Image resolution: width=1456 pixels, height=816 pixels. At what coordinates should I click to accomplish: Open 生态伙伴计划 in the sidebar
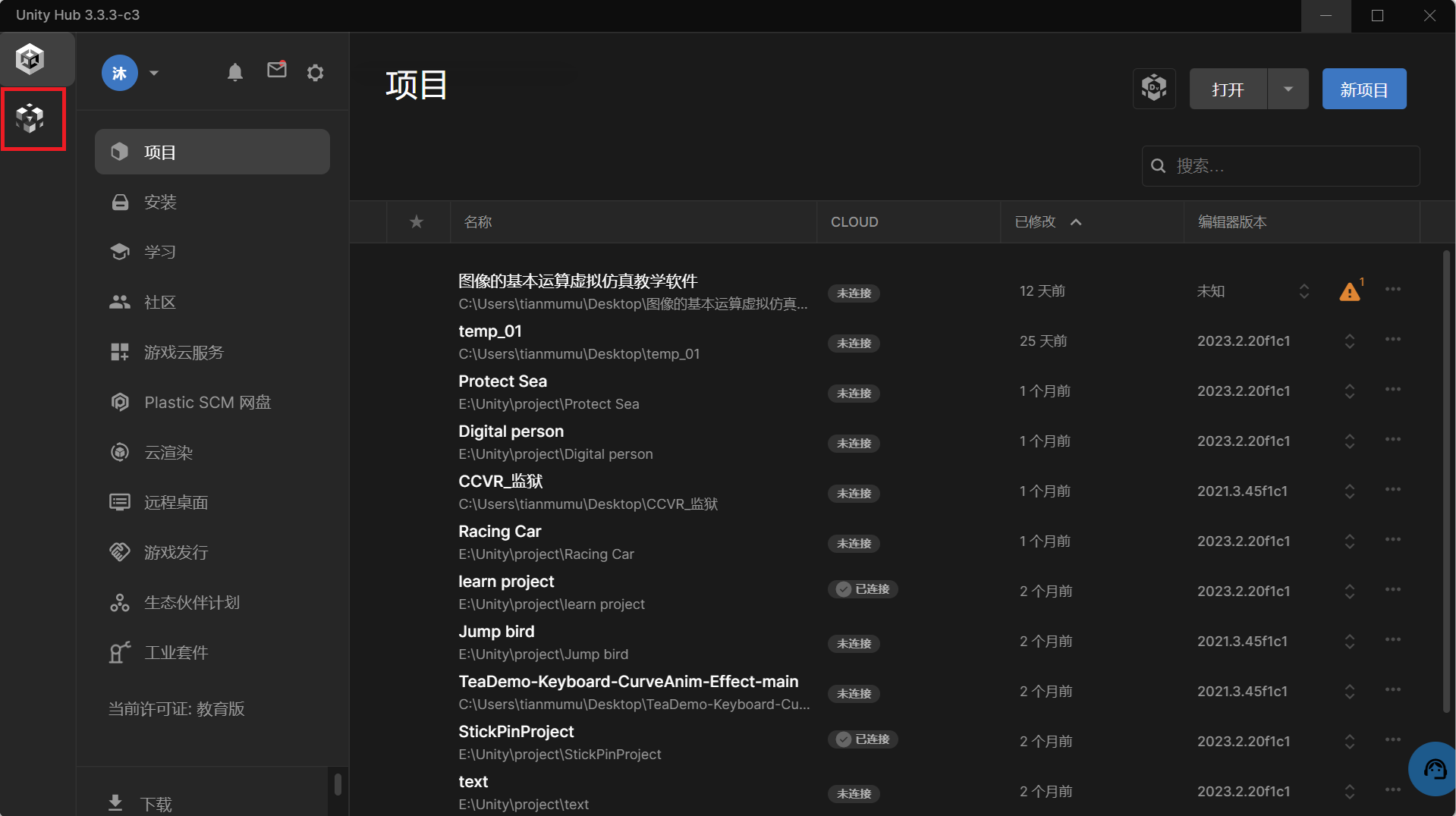tap(212, 602)
